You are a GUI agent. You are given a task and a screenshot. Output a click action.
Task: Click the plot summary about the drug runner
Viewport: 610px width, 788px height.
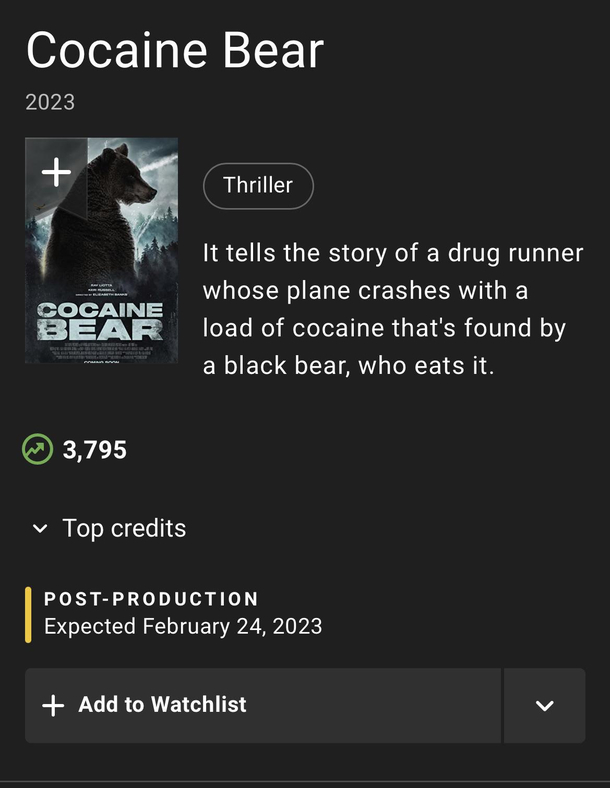click(x=393, y=309)
